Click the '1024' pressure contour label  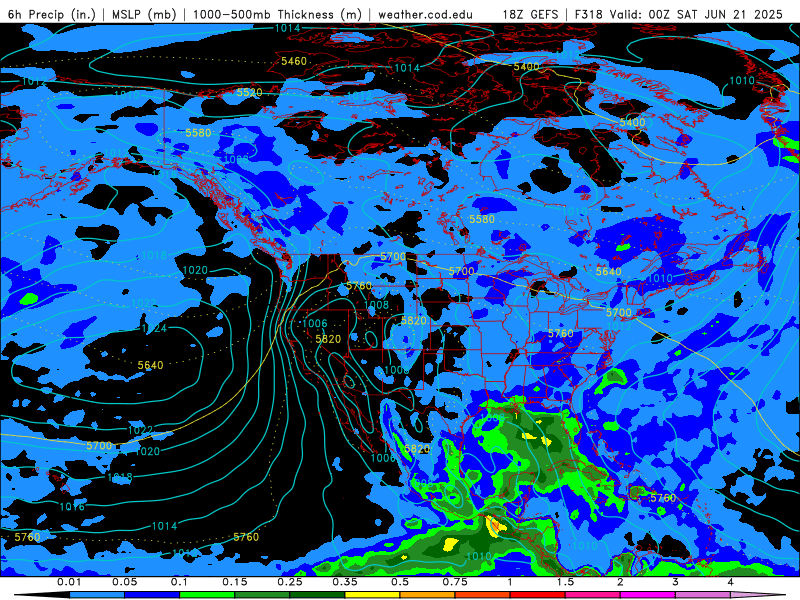click(154, 328)
